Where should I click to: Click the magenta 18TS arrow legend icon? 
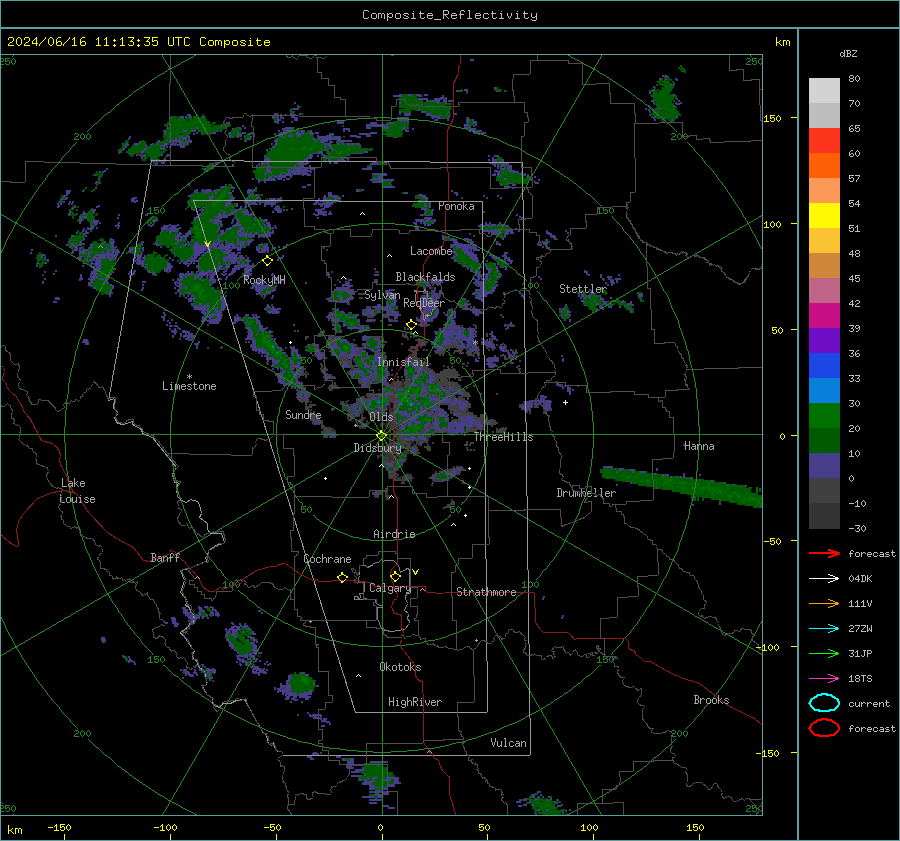click(x=824, y=679)
